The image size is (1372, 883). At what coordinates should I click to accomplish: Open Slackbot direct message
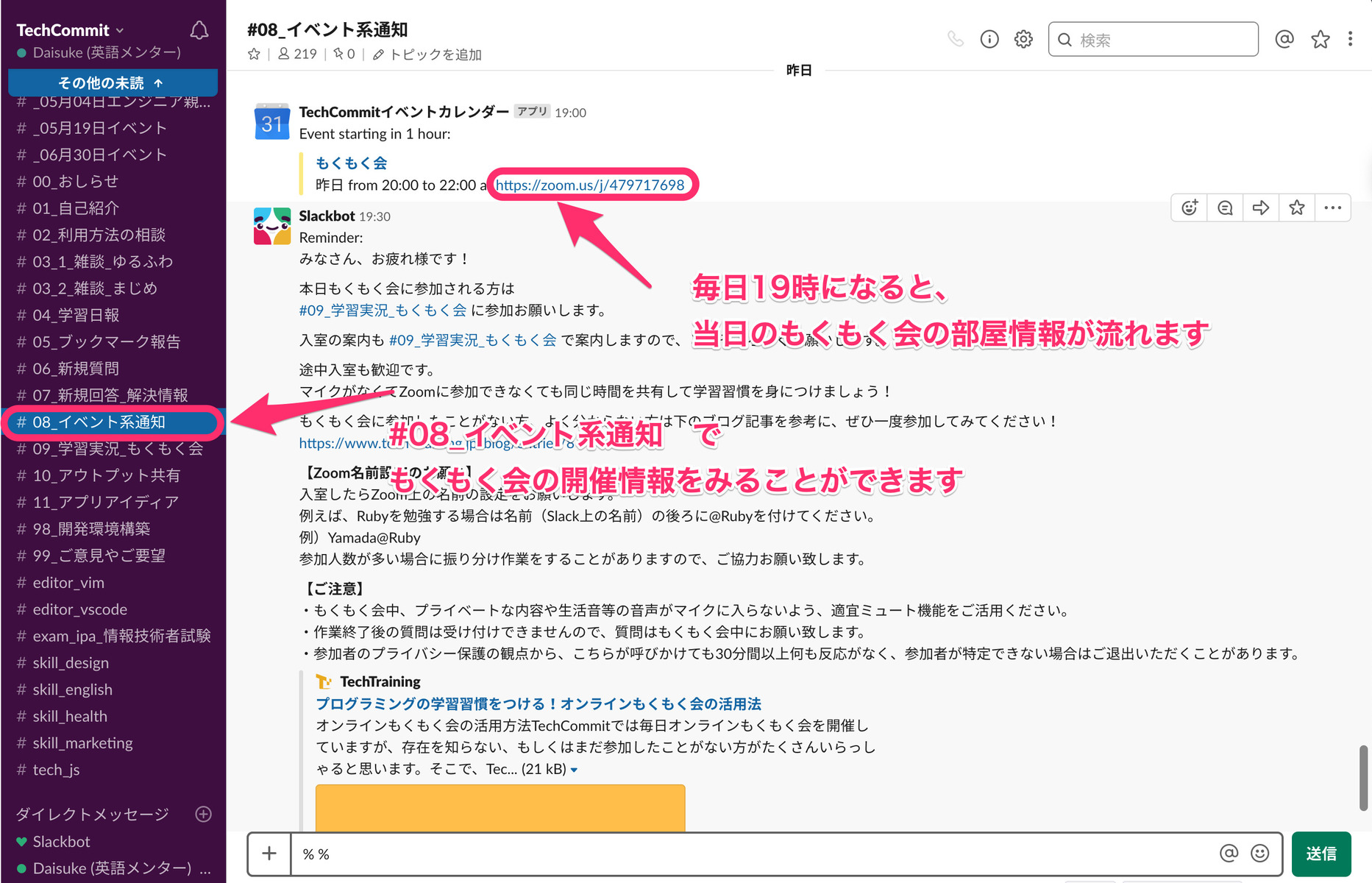point(113,841)
